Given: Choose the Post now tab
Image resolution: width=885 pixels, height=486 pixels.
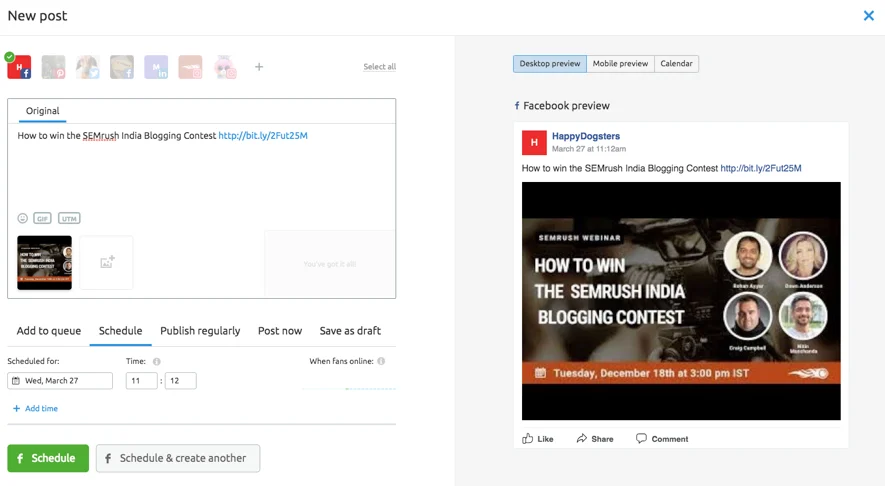Looking at the screenshot, I should pos(280,331).
